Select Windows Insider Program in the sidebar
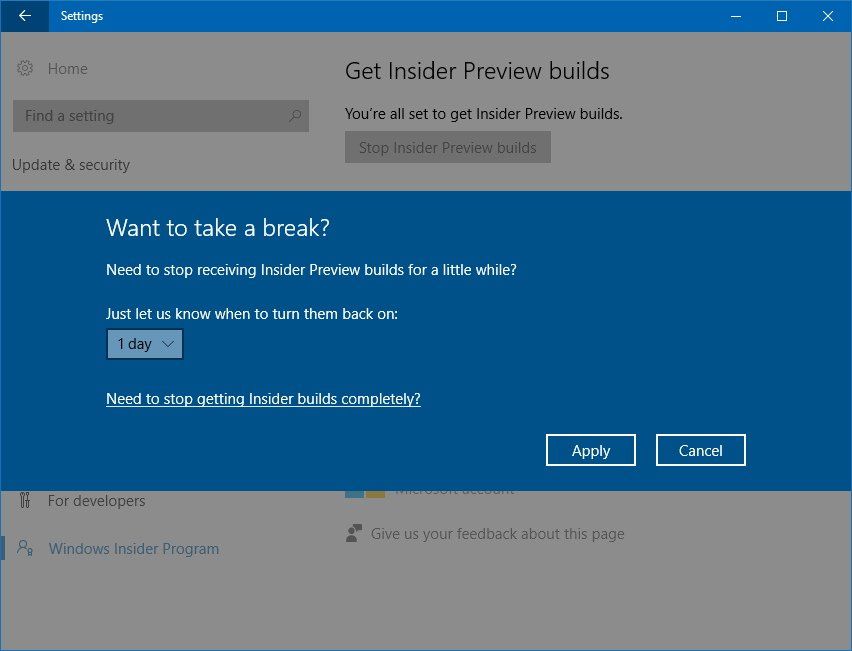This screenshot has height=651, width=852. click(x=133, y=549)
